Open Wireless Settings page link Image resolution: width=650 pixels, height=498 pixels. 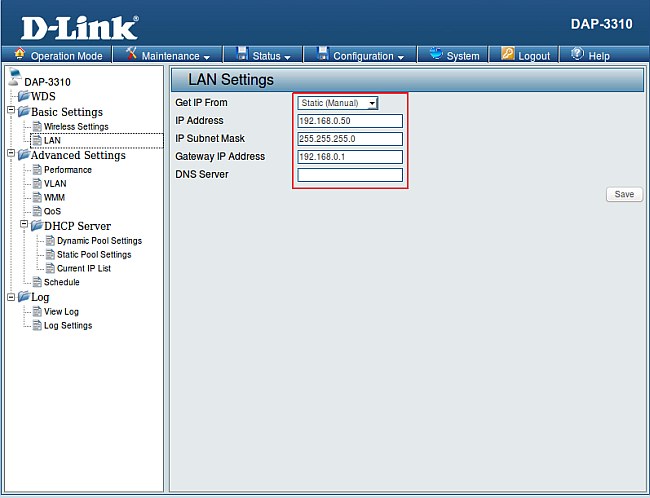pyautogui.click(x=76, y=127)
